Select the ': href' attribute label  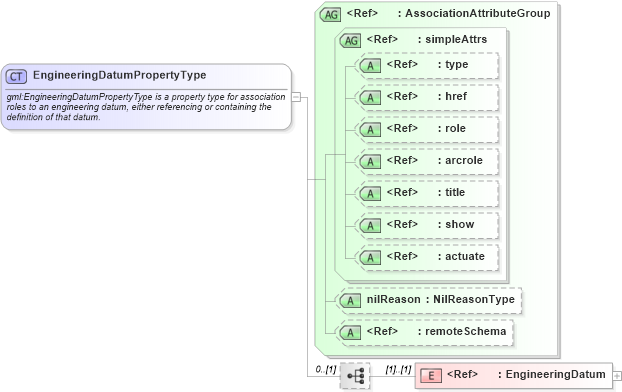(452, 96)
